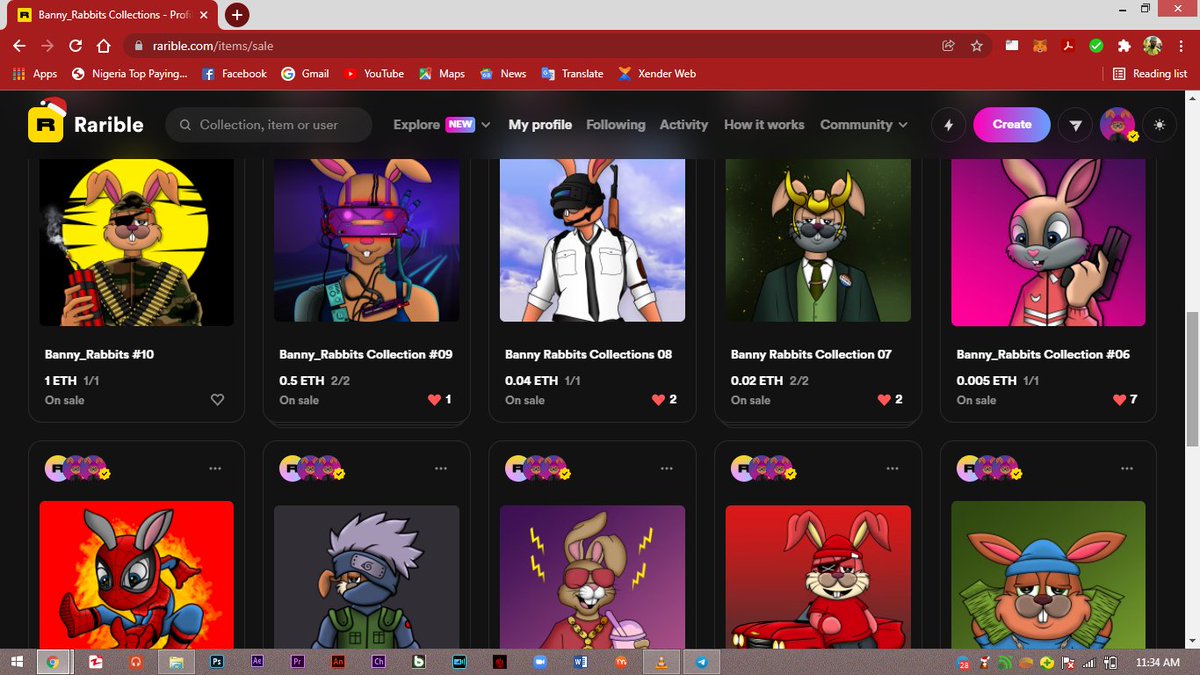Open Premiere Pro from the taskbar

click(x=298, y=662)
